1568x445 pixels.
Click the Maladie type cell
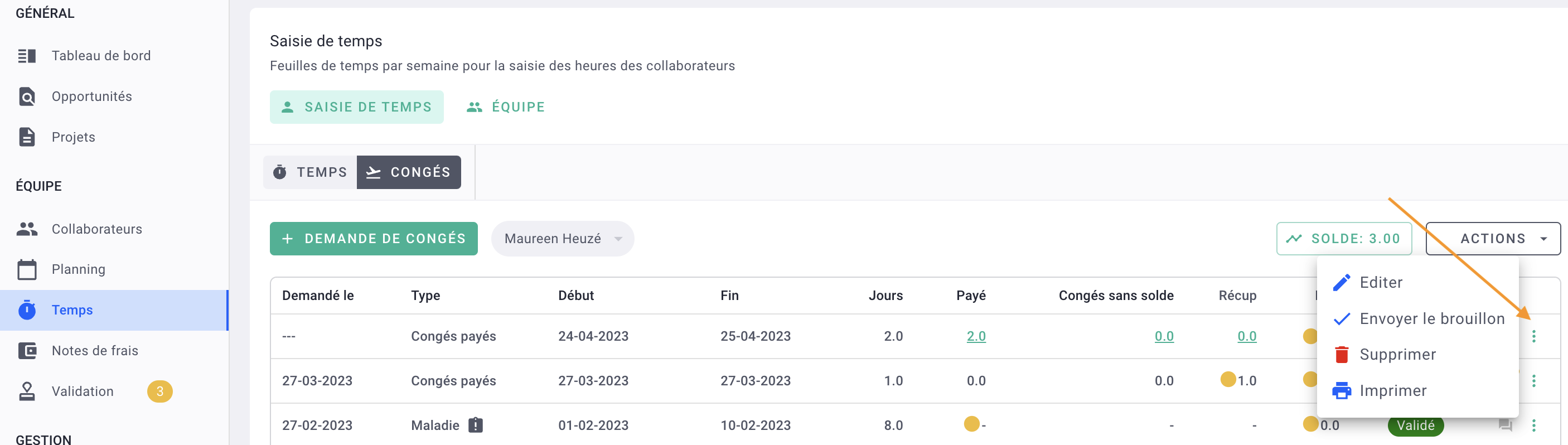pos(435,425)
